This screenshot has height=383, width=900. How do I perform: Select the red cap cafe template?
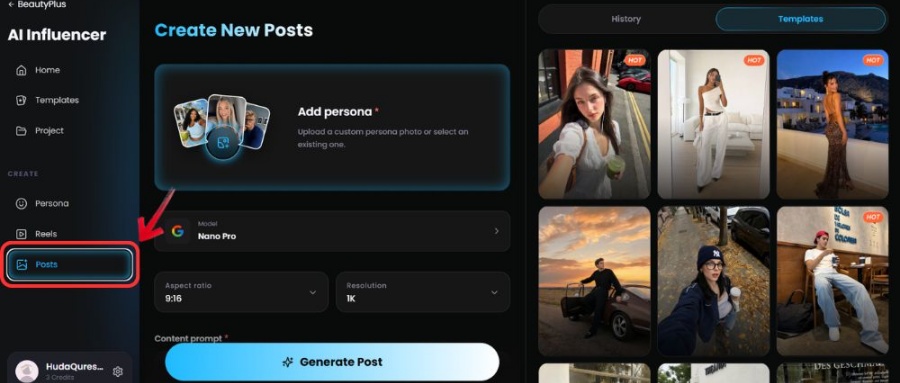(832, 281)
